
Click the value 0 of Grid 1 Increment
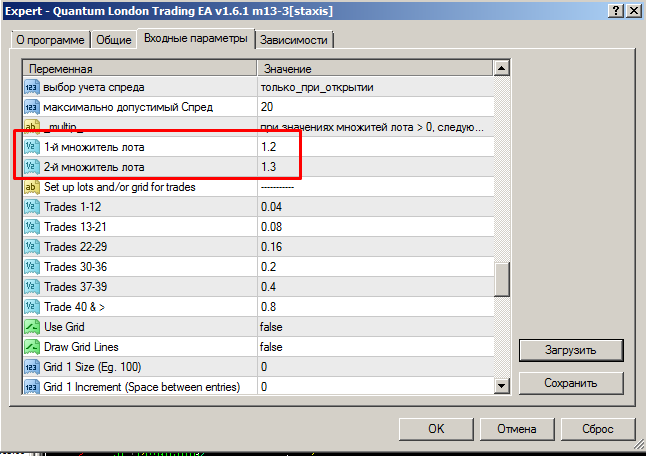(x=264, y=387)
